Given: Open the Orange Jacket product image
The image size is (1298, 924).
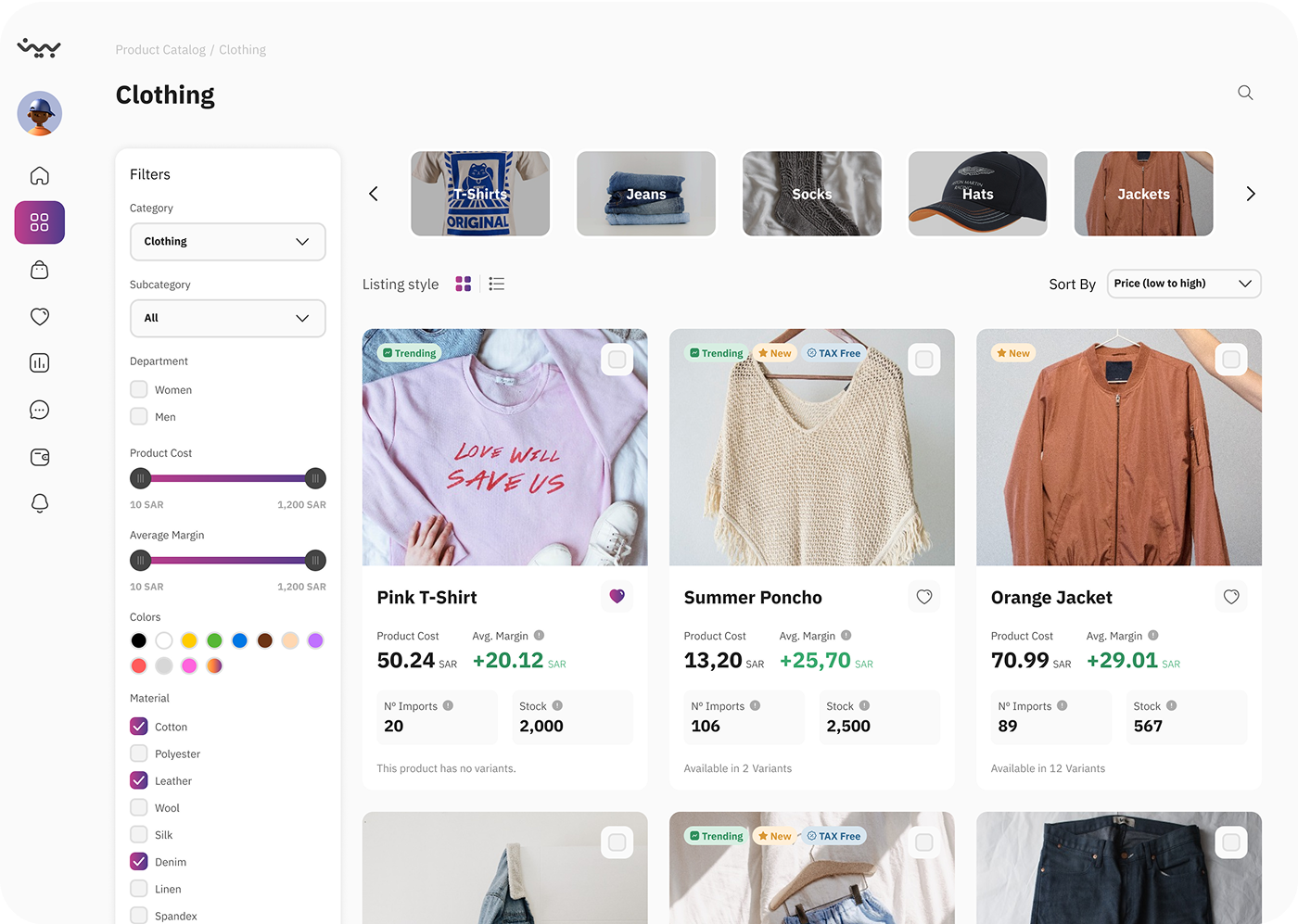Looking at the screenshot, I should (x=1119, y=448).
